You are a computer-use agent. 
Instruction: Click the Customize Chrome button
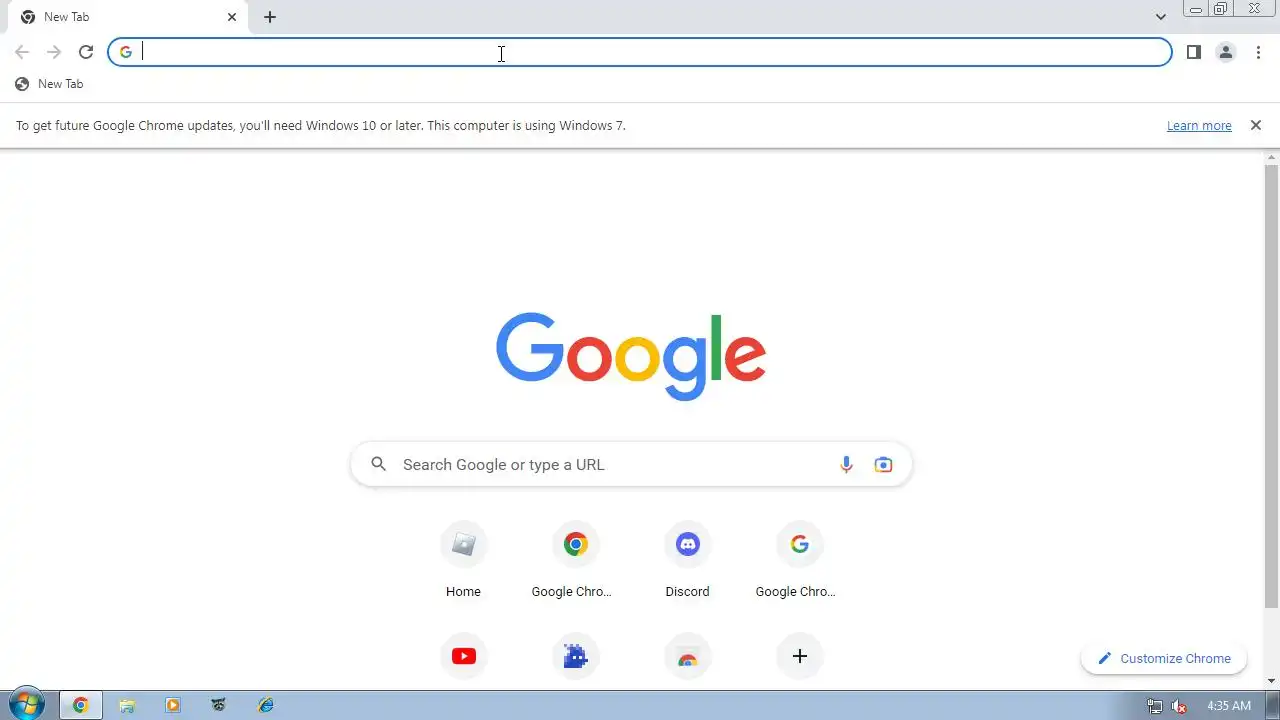click(x=1164, y=658)
